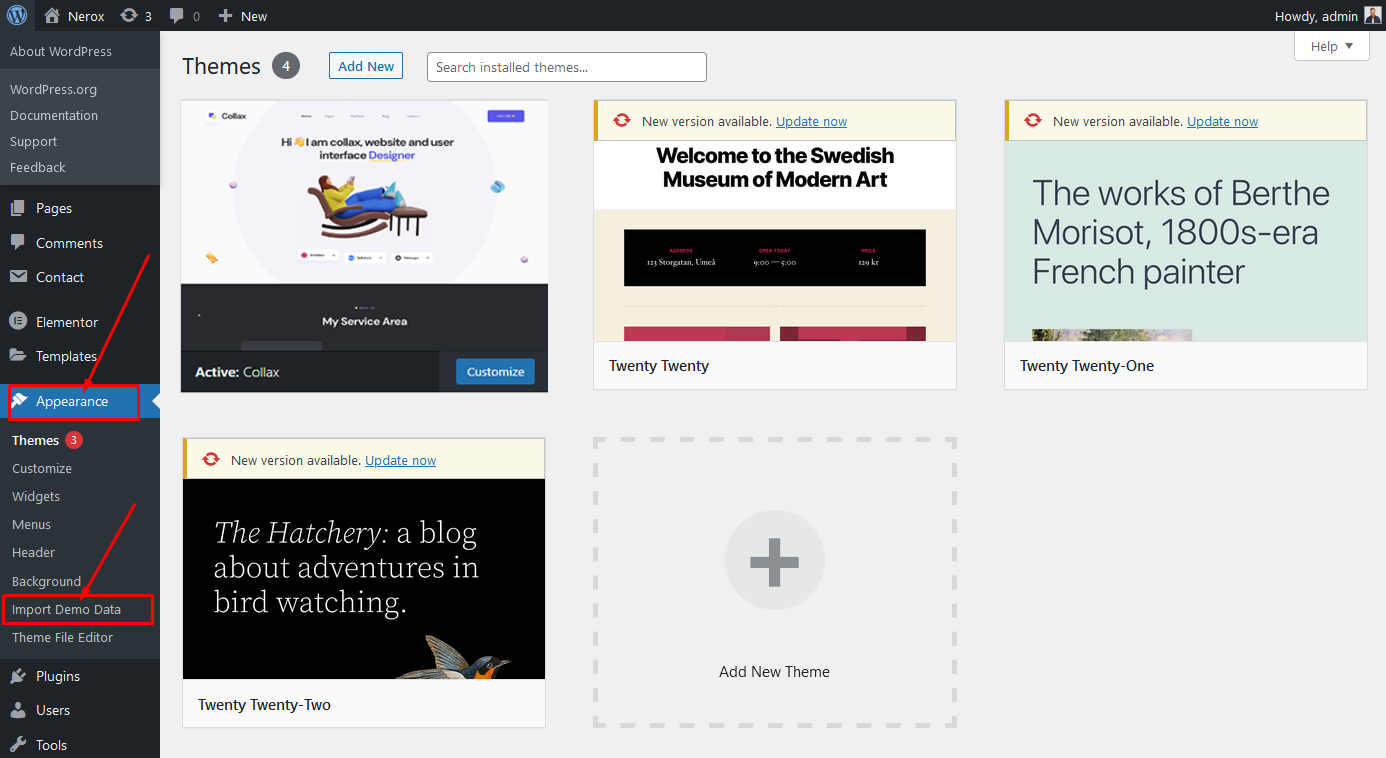Open Feedback menu item
The image size is (1386, 758).
coord(38,167)
